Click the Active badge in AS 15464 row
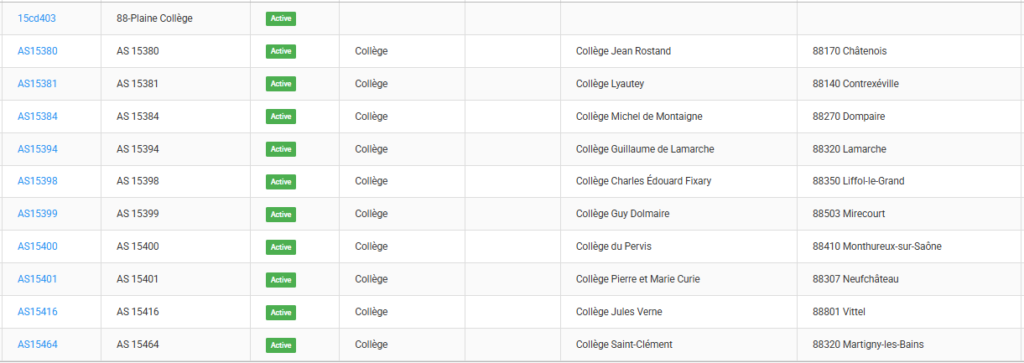 click(281, 345)
